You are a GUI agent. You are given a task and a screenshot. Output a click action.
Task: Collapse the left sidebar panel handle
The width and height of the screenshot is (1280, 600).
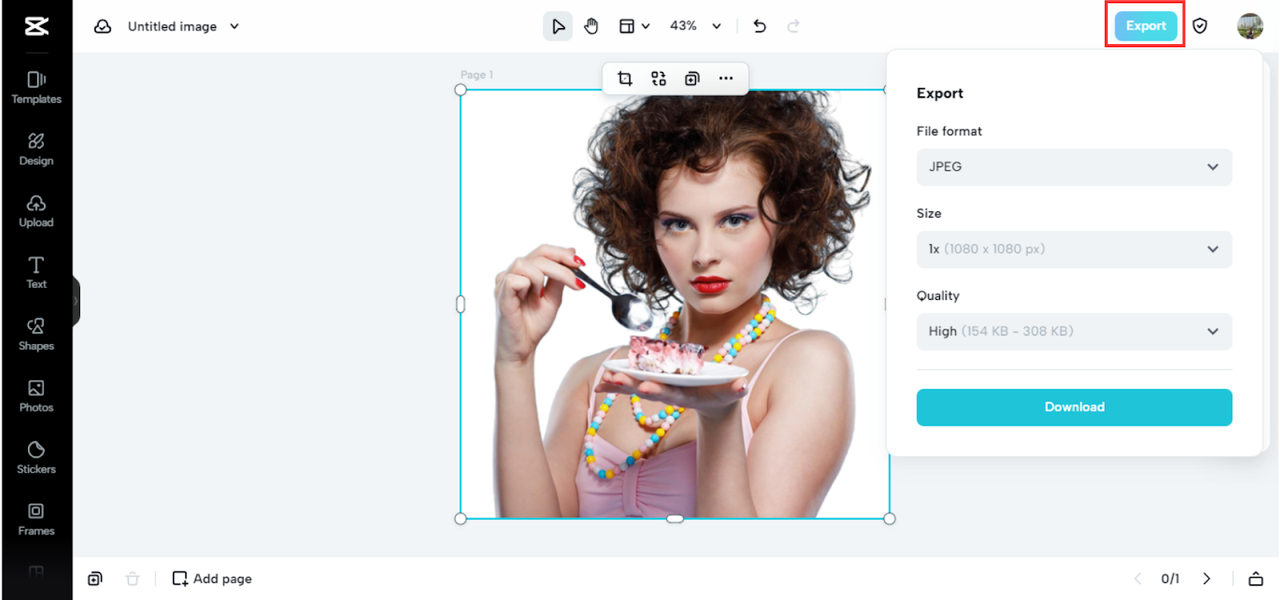click(x=75, y=300)
